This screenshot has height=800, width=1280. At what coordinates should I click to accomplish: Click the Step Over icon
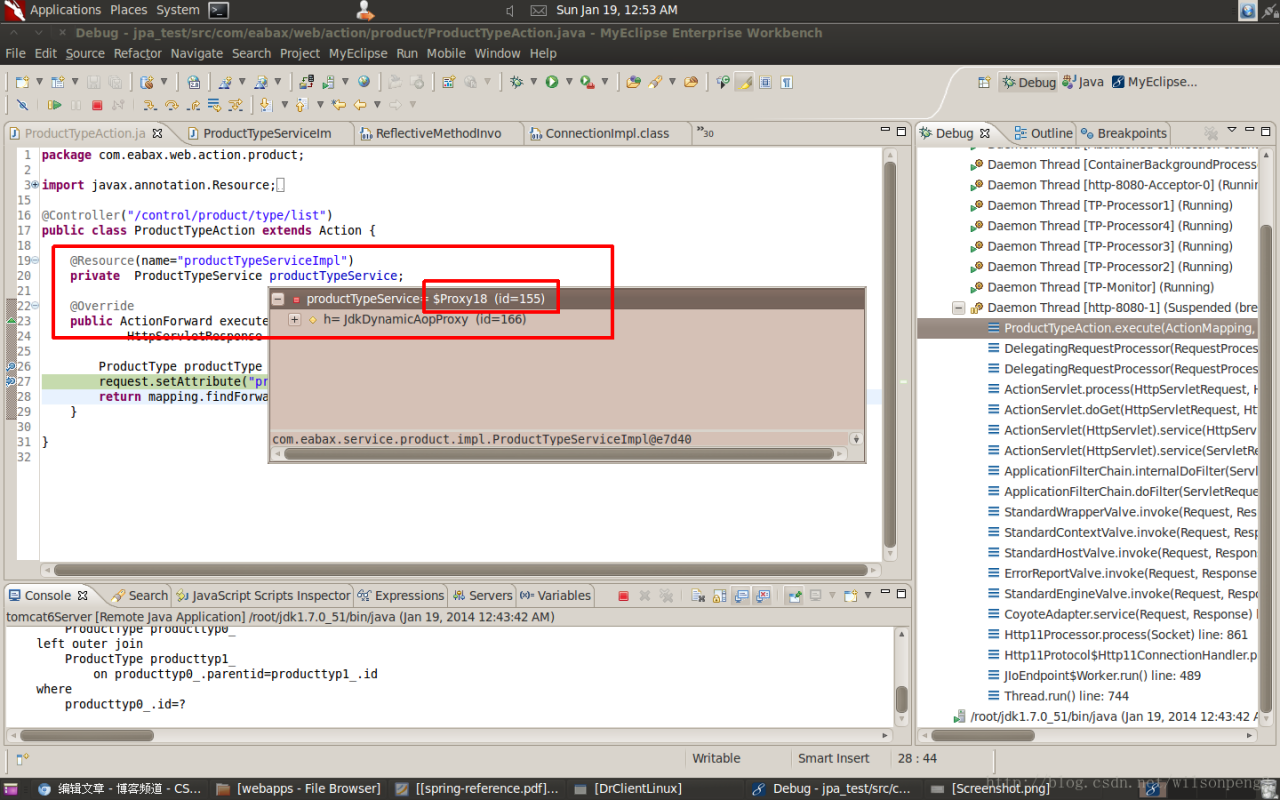171,105
